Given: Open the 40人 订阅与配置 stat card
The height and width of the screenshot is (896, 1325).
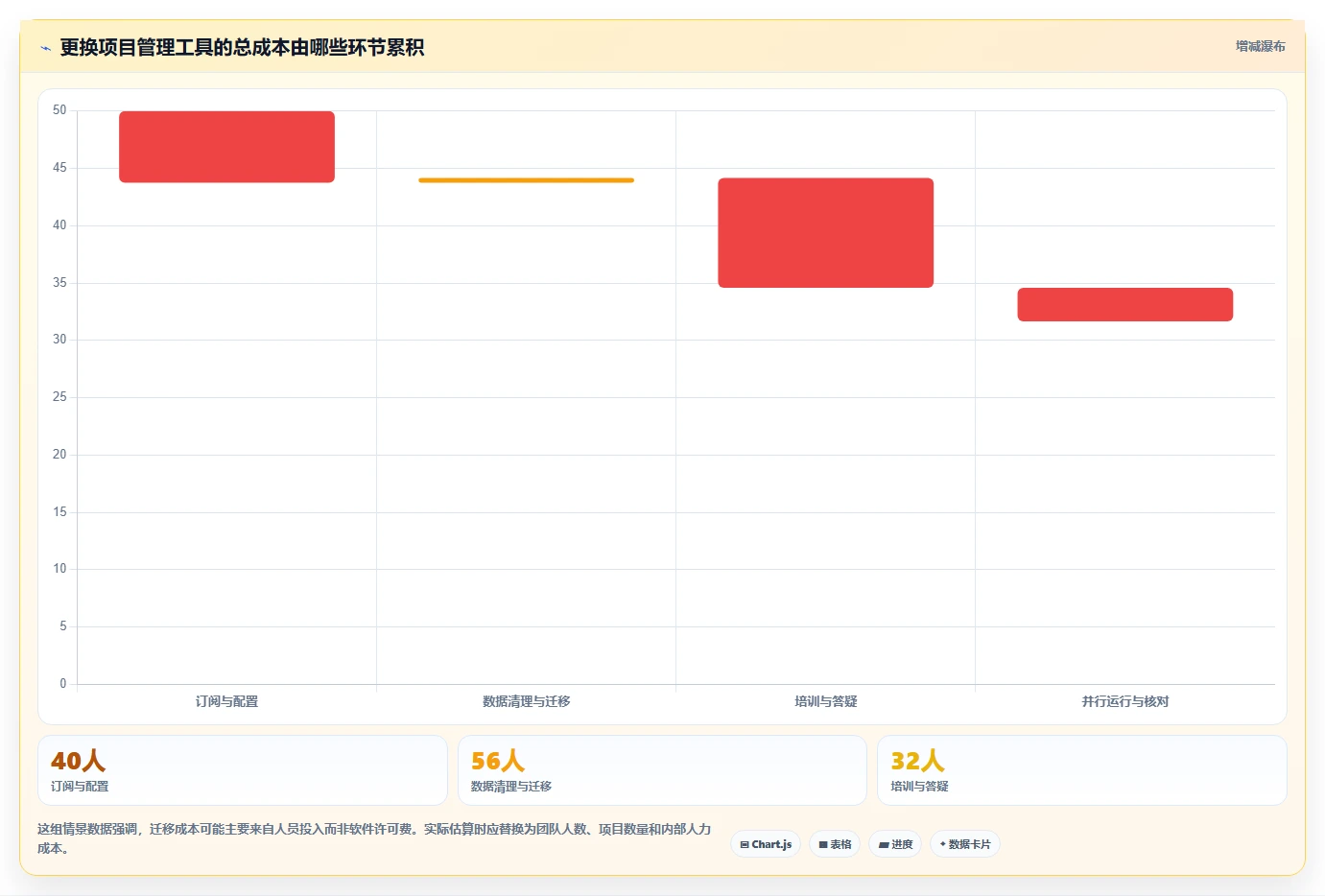Looking at the screenshot, I should [243, 770].
